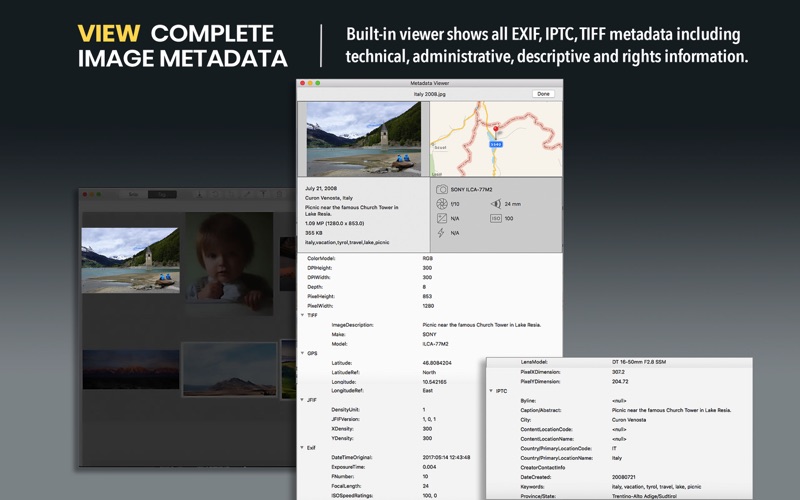
Task: Click the PixelXDimension value 307.2
Action: pos(618,372)
